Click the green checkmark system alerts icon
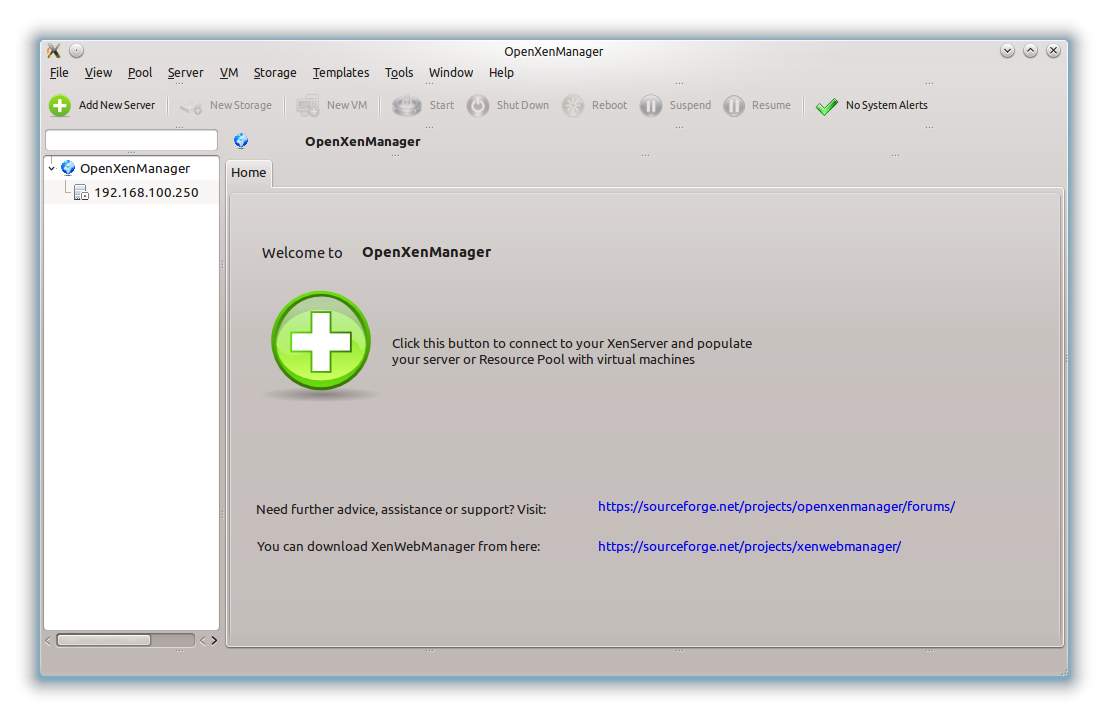This screenshot has height=716, width=1108. click(x=827, y=107)
